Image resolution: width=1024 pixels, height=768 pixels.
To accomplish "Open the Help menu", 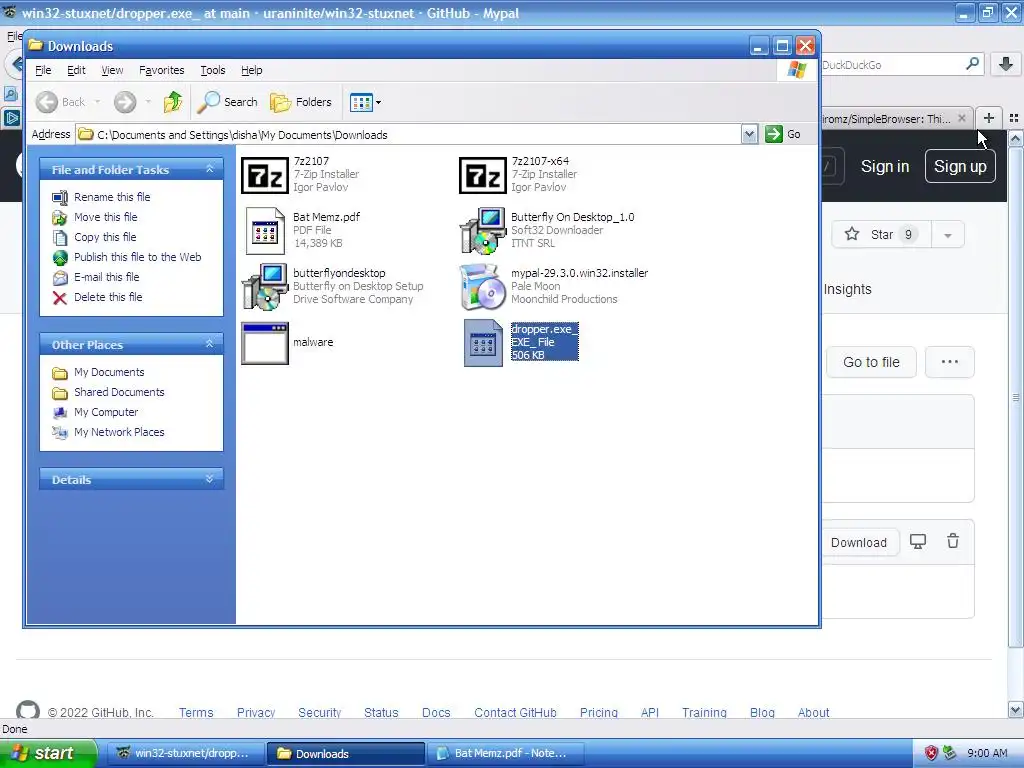I will (251, 70).
